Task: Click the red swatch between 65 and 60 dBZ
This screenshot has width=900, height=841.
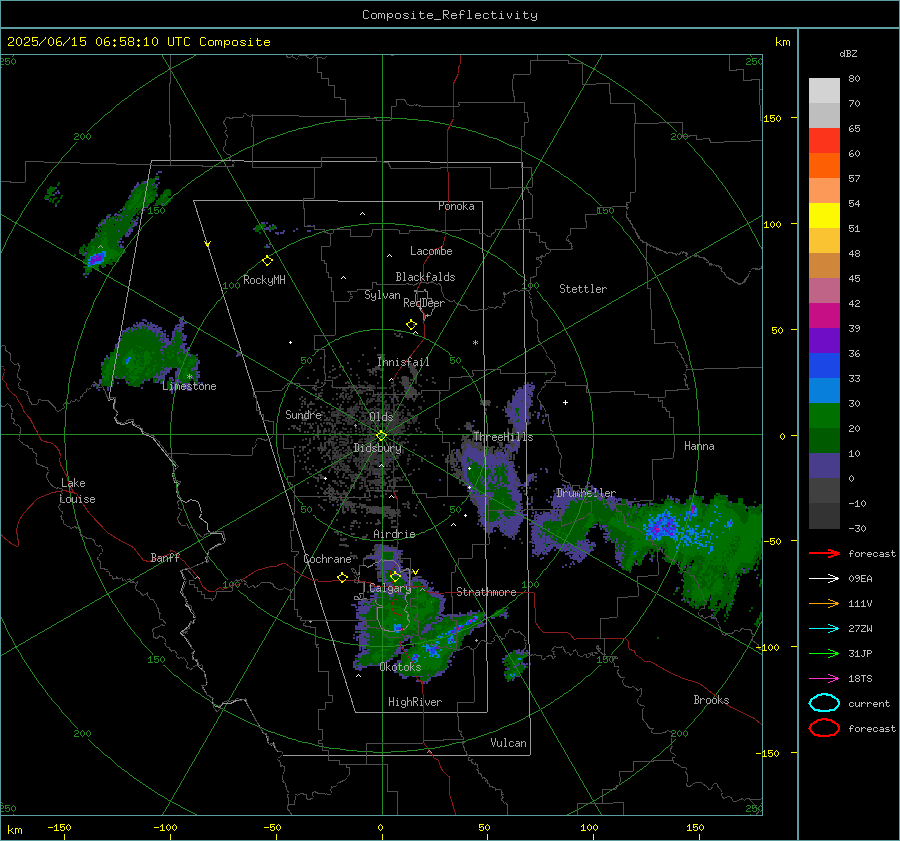Action: tap(824, 141)
